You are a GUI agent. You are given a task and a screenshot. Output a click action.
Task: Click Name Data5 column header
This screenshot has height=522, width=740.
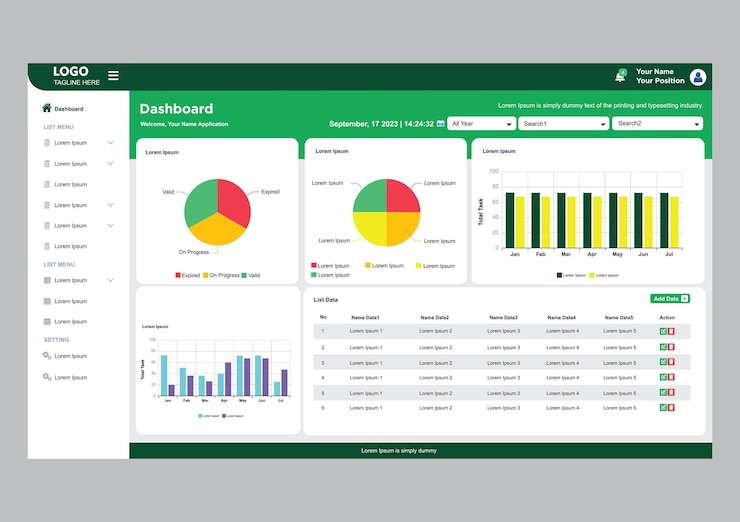(619, 318)
